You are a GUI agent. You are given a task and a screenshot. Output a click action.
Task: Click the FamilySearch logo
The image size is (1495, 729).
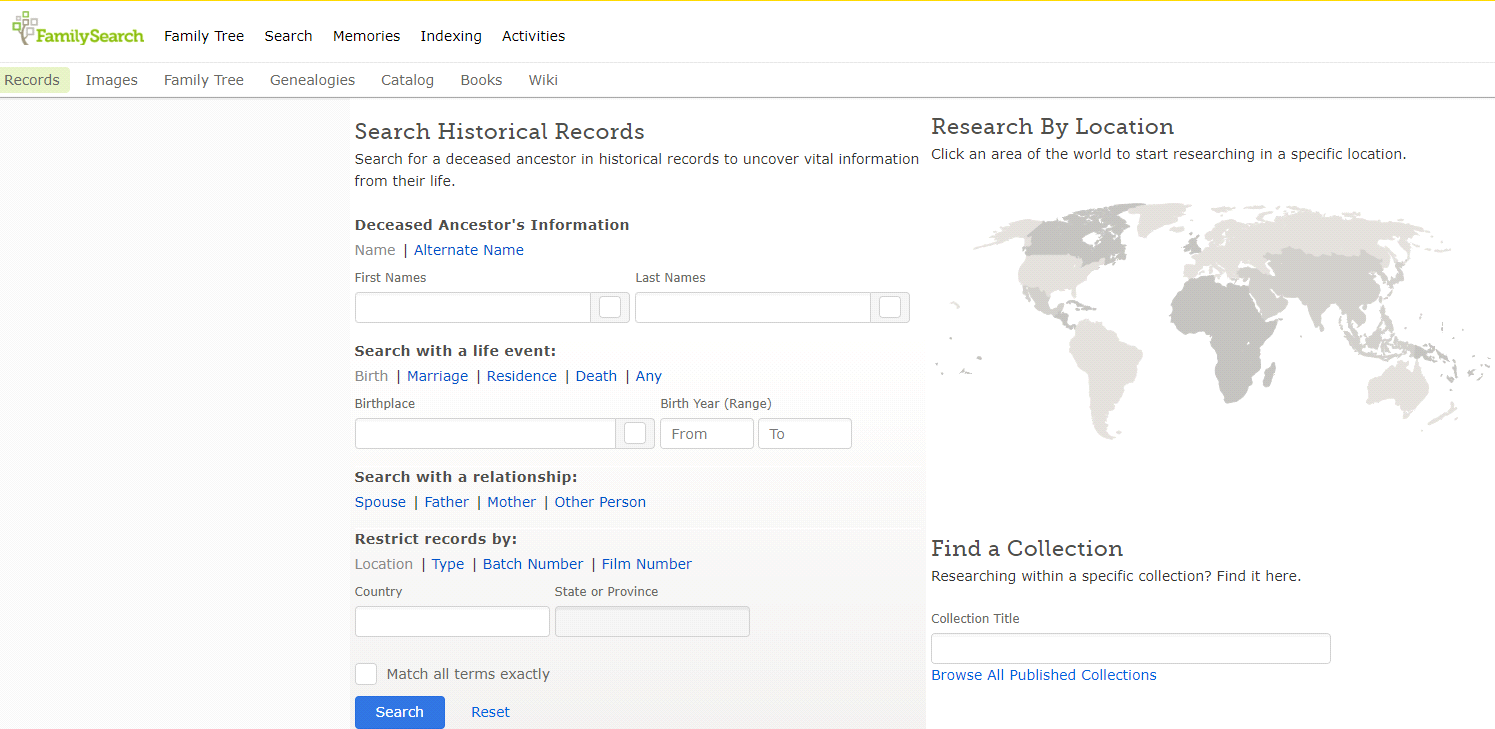[x=78, y=30]
